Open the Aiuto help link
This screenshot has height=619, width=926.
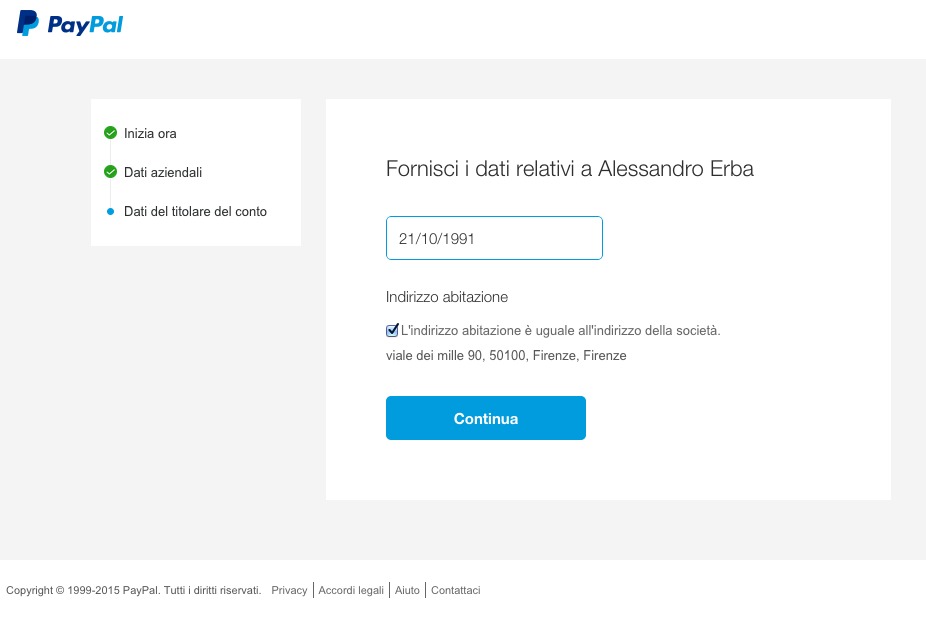[407, 590]
